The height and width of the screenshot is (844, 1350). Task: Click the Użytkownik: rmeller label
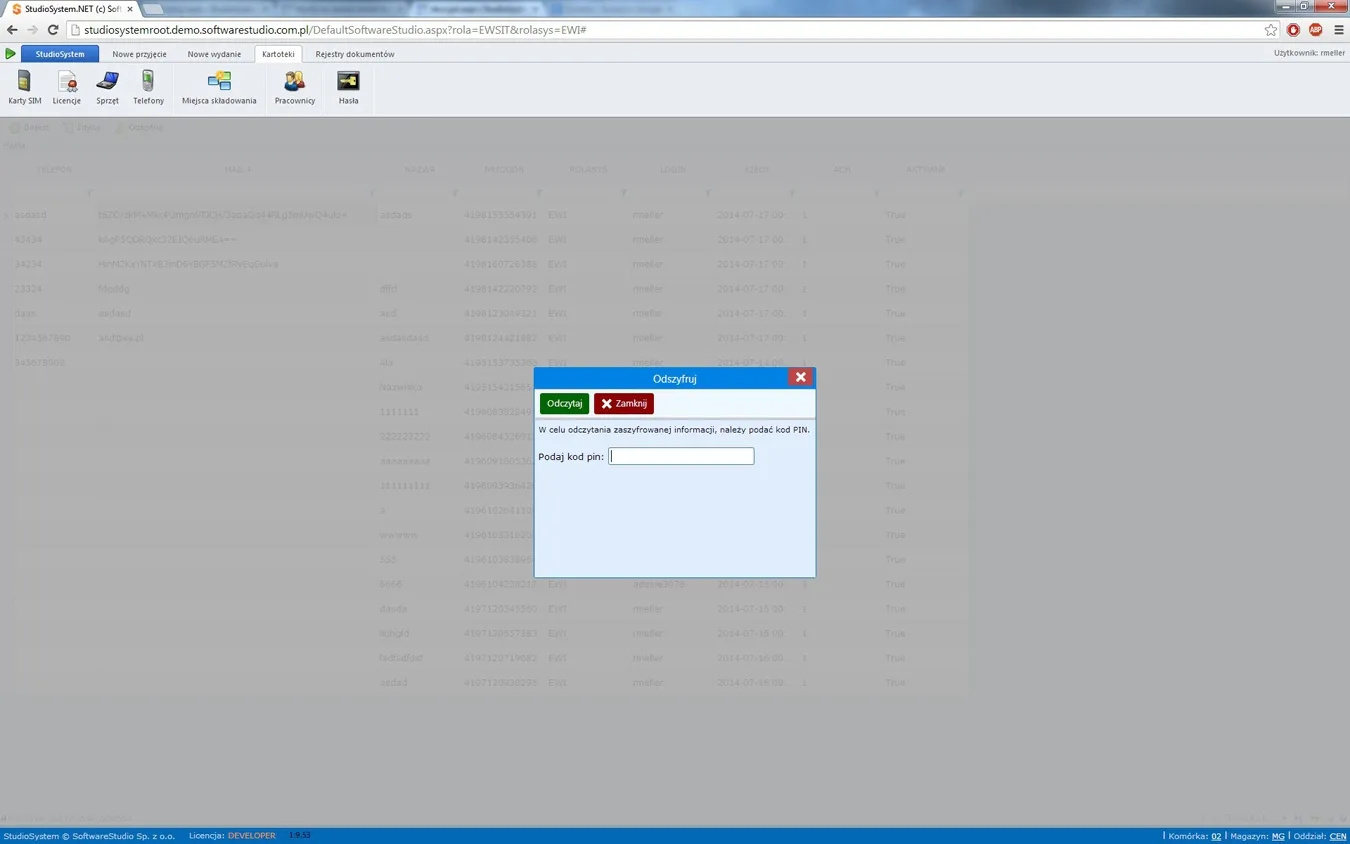[1309, 54]
